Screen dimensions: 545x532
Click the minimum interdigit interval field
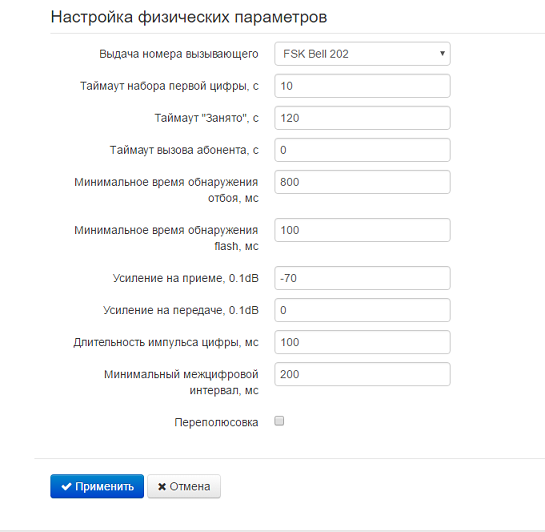pos(362,374)
